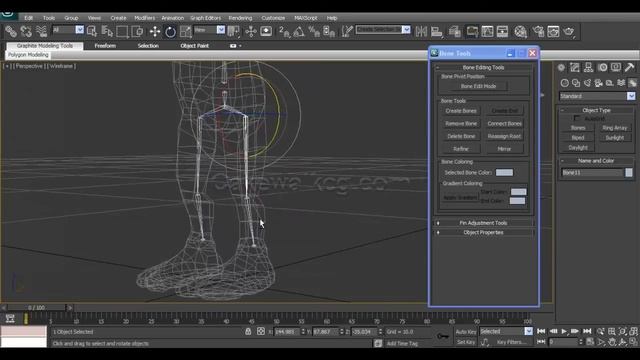The image size is (640, 360).
Task: Open the Modifiers menu
Action: [144, 18]
